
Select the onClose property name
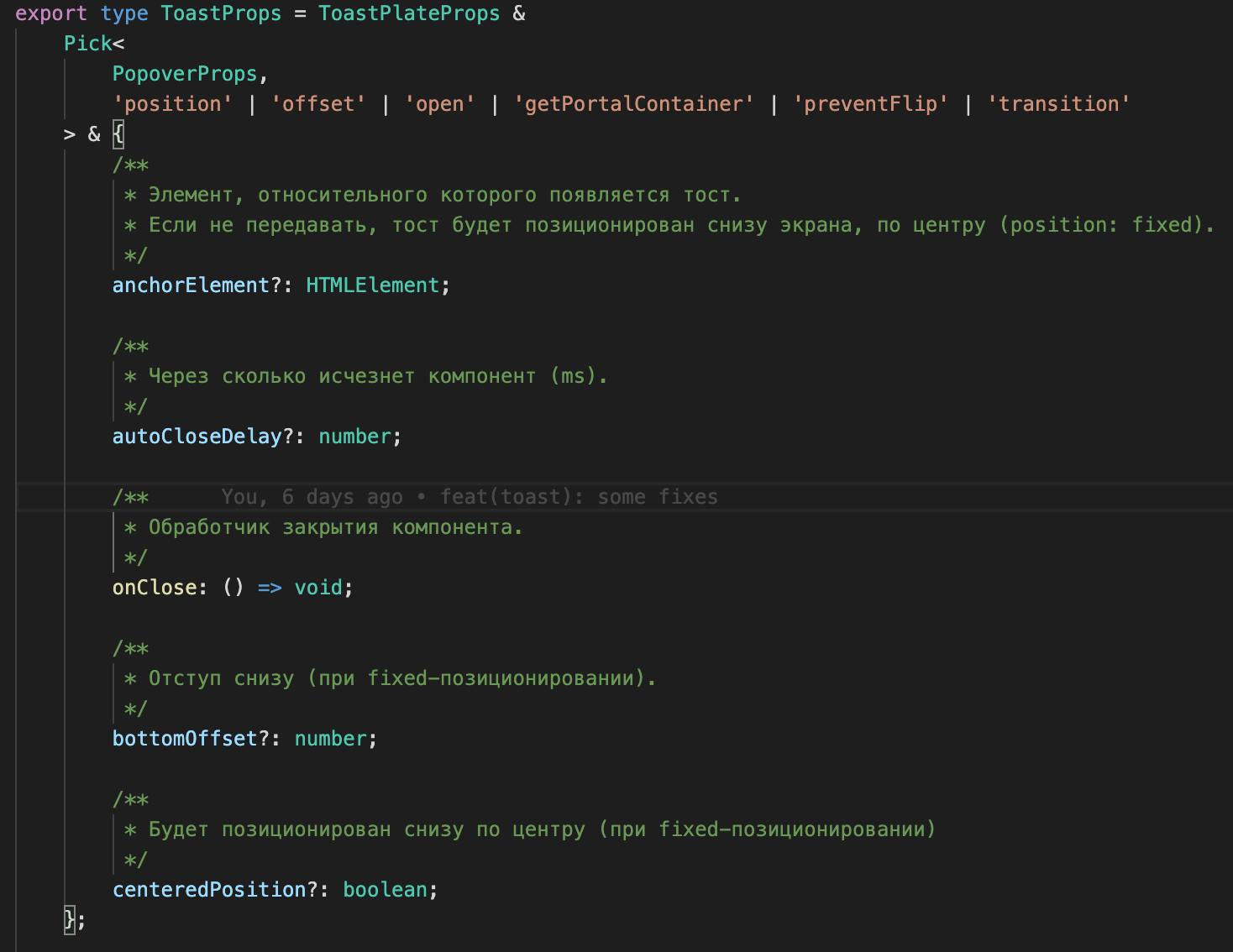coord(155,587)
